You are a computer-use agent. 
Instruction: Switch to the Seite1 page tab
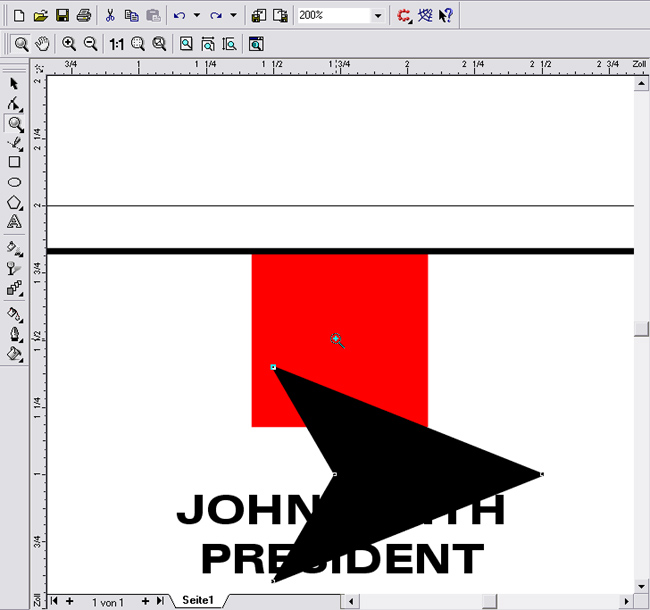click(x=197, y=600)
